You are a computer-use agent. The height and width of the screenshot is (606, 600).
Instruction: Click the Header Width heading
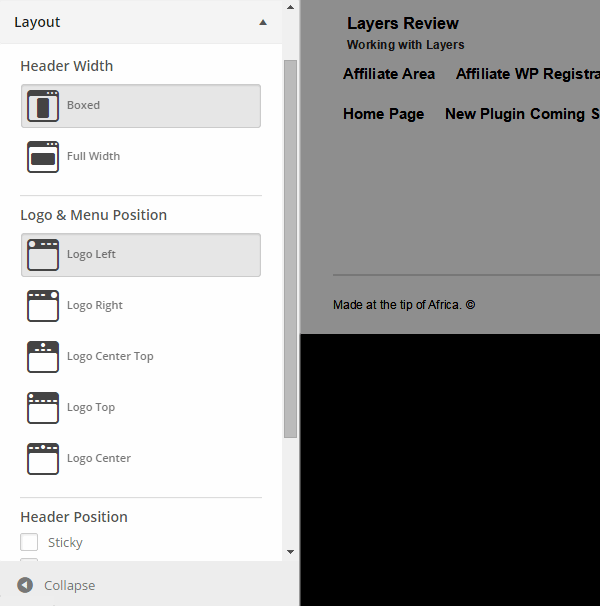pos(66,66)
